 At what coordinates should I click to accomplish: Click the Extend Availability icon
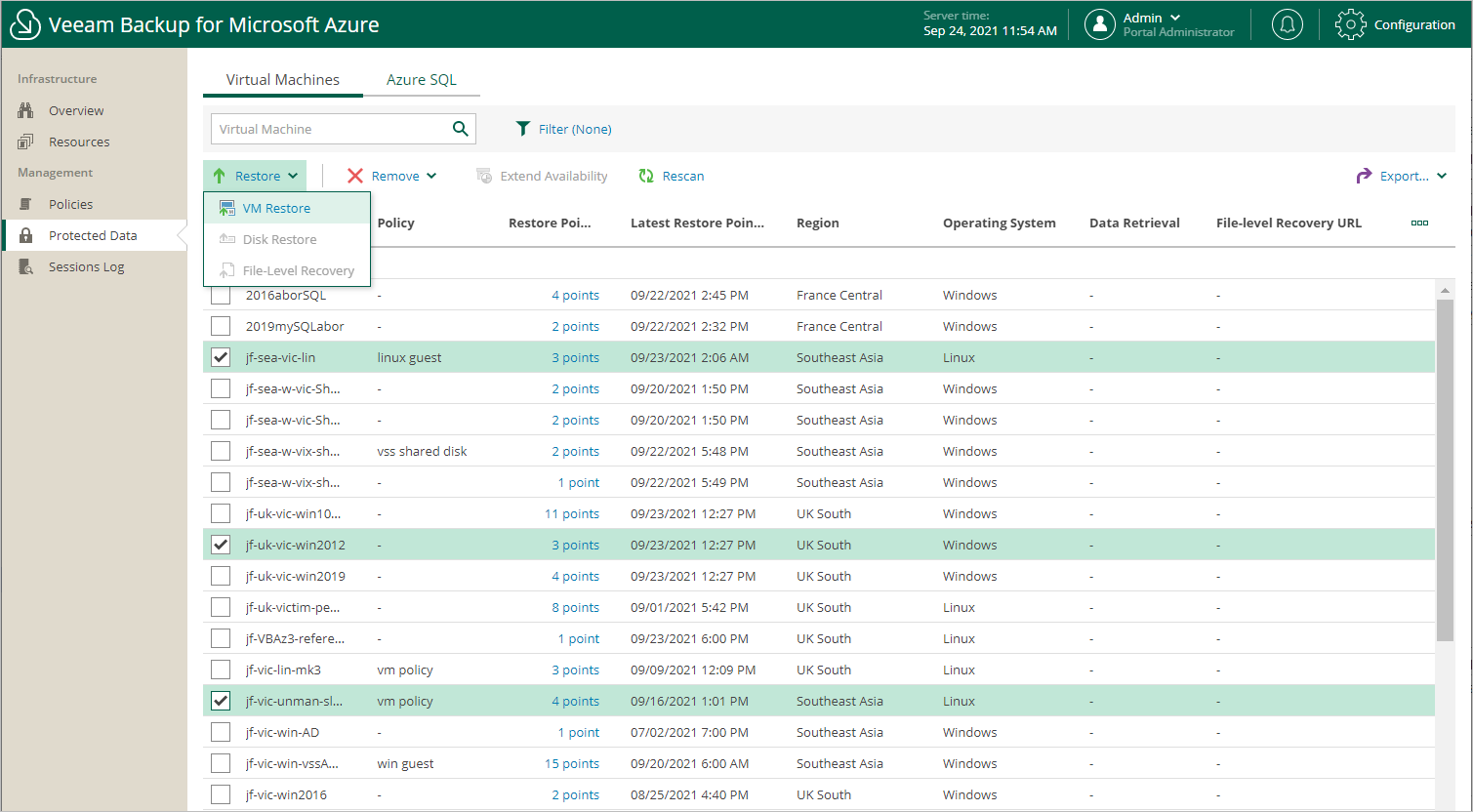tap(484, 176)
